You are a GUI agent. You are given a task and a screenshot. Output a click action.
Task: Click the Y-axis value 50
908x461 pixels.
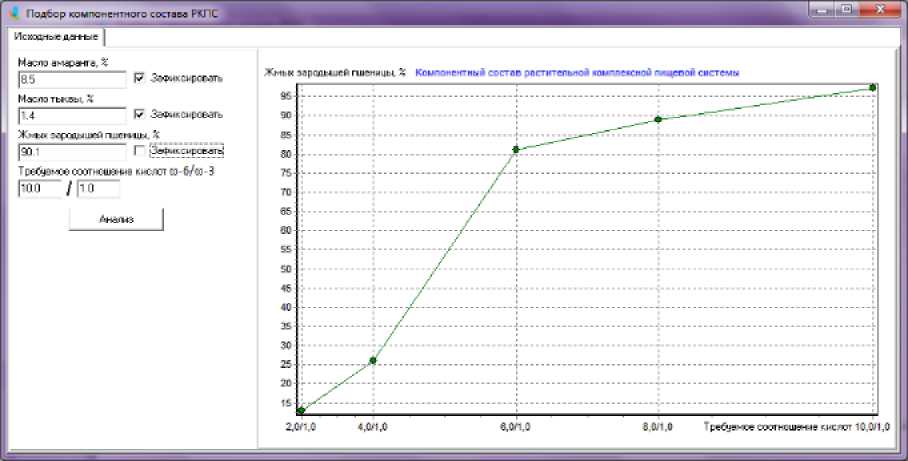point(286,269)
